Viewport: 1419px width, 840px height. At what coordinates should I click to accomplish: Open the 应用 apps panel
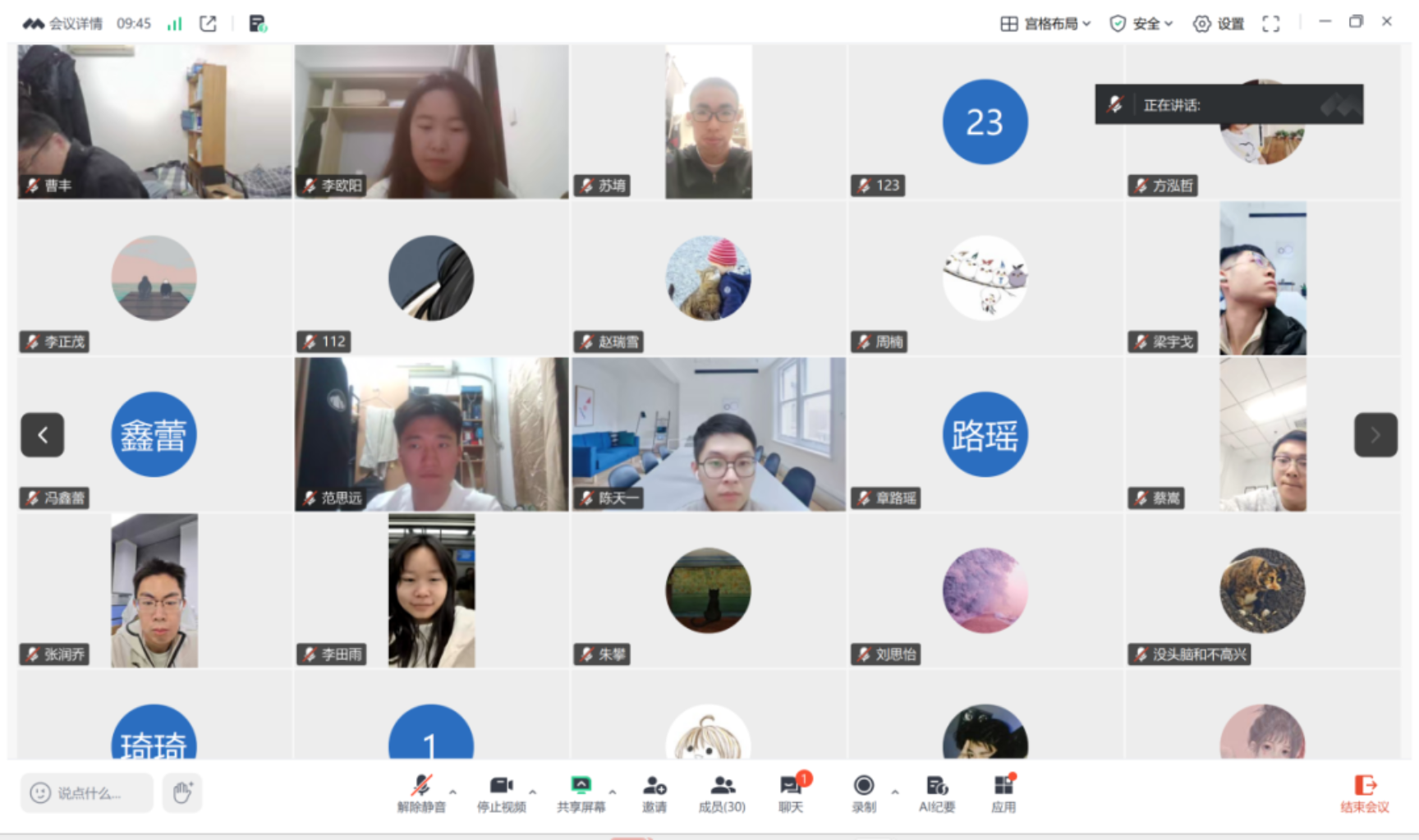1003,793
